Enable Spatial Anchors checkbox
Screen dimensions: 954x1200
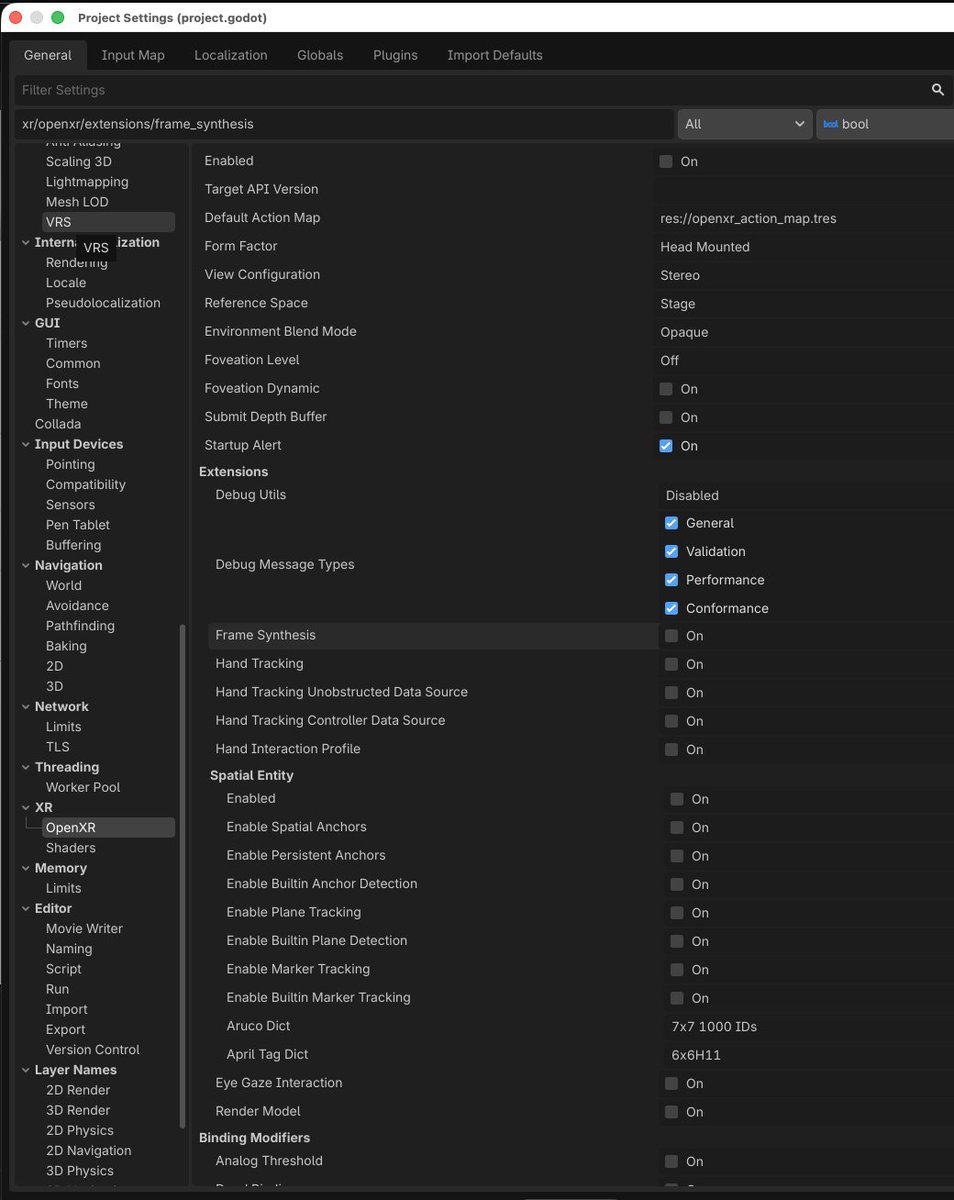coord(677,828)
